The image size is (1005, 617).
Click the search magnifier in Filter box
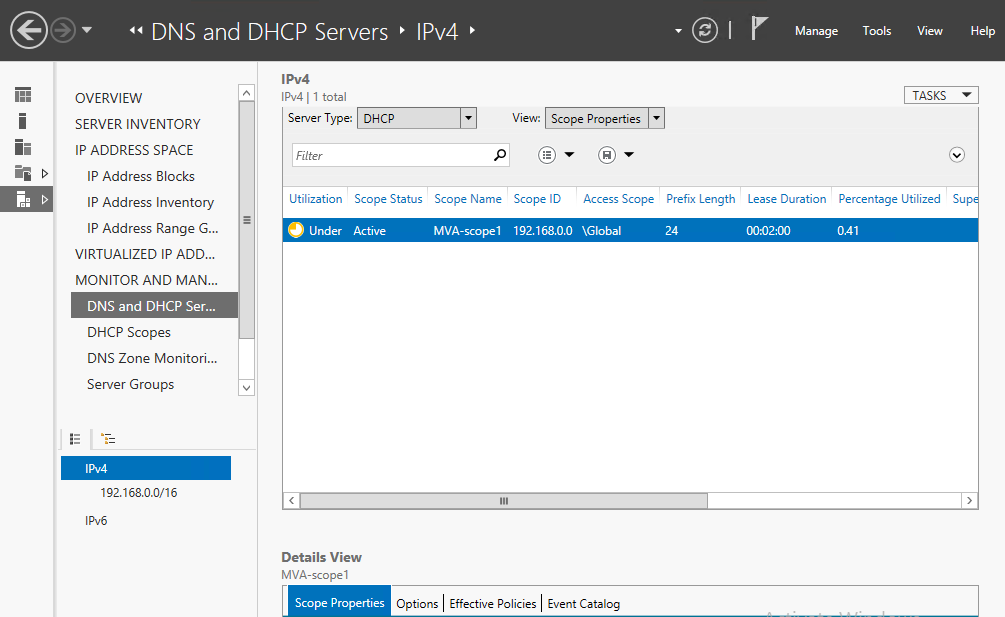pos(500,156)
